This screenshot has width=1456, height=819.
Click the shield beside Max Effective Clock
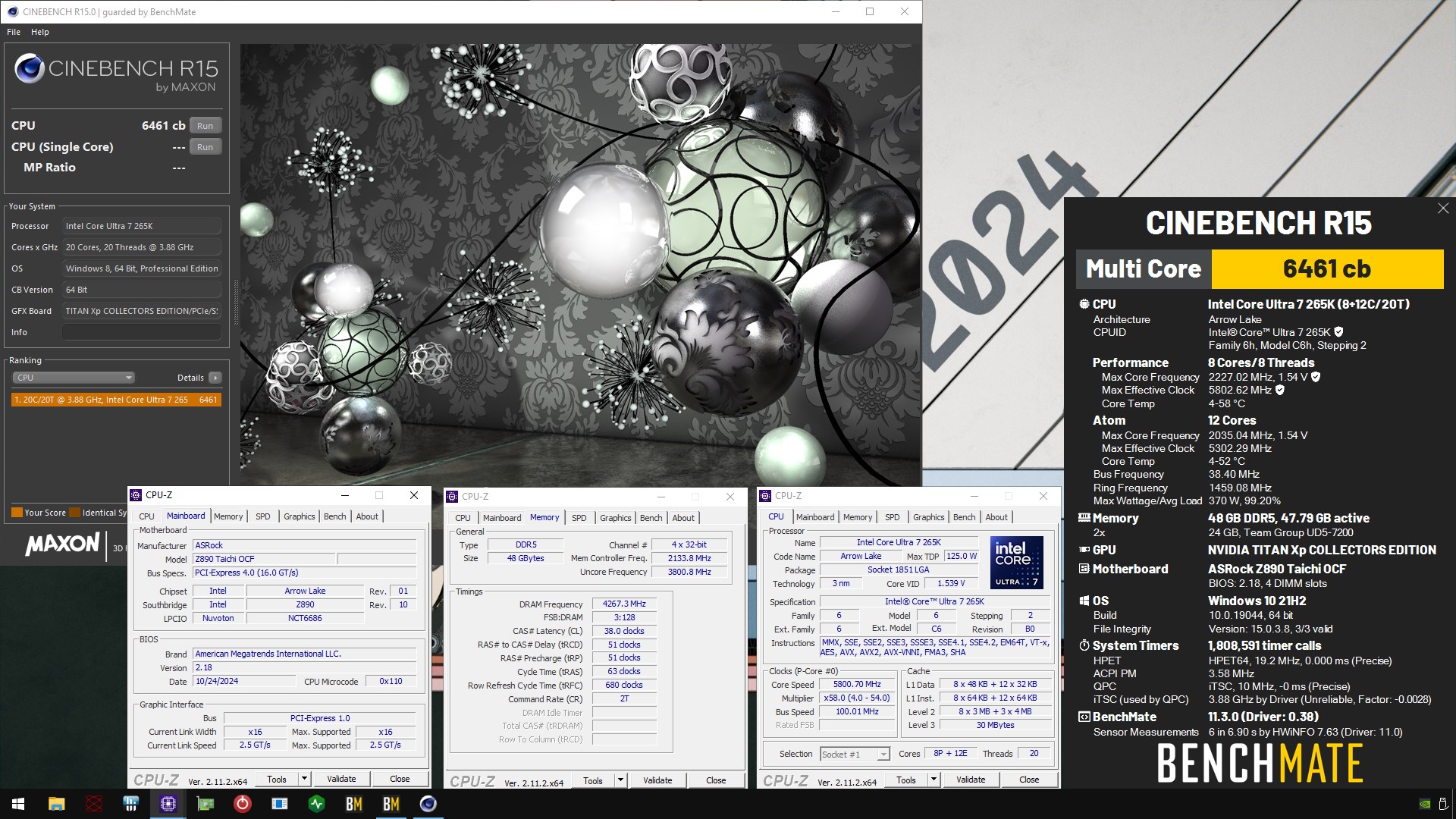[1280, 390]
